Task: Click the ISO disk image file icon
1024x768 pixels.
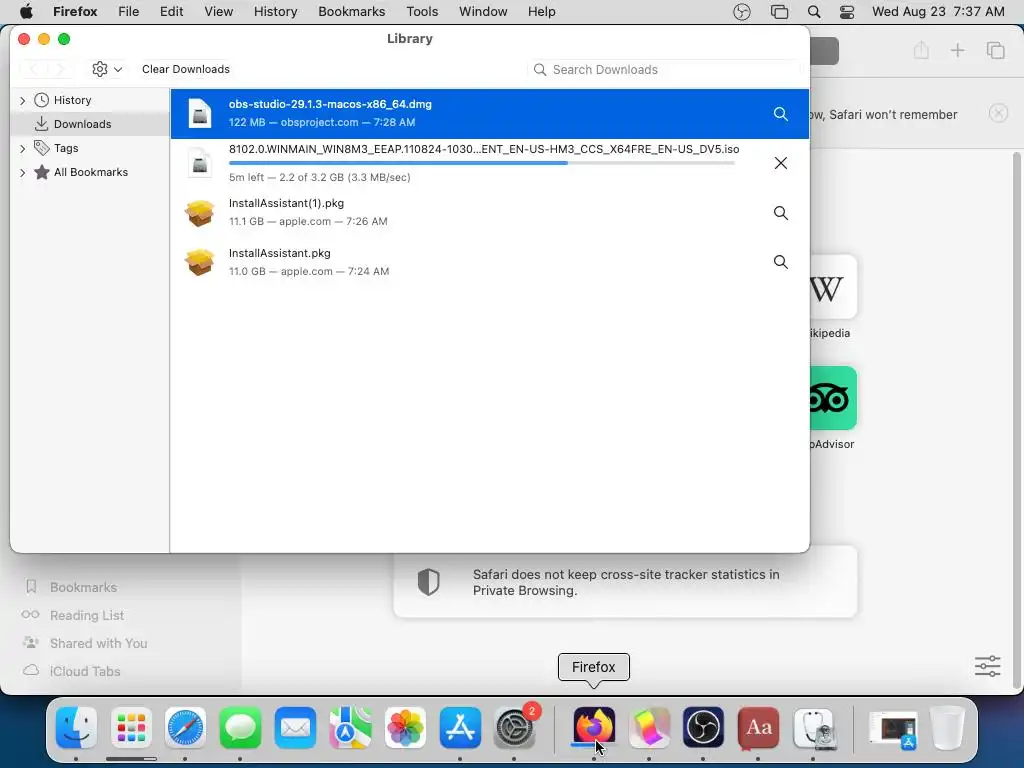Action: 200,163
